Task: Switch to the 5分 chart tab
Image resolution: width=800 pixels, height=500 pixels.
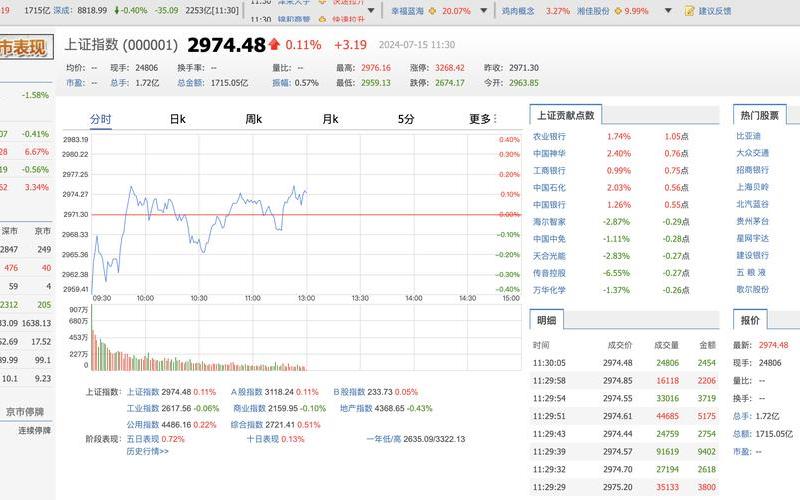Action: (406, 119)
